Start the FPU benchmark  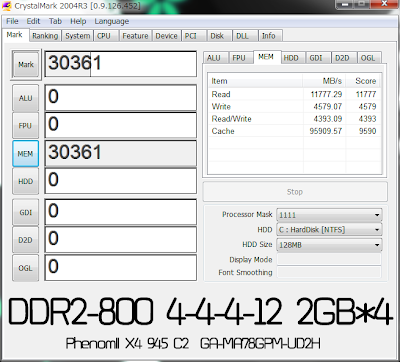[x=26, y=126]
